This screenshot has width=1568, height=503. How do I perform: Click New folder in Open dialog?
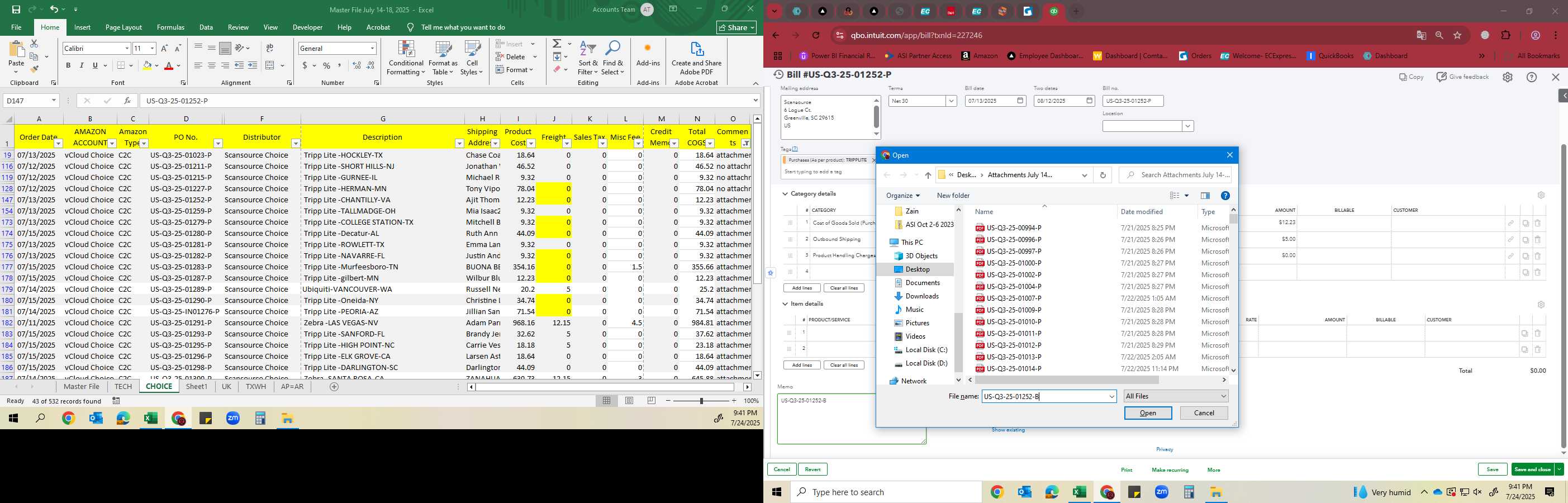click(x=953, y=196)
